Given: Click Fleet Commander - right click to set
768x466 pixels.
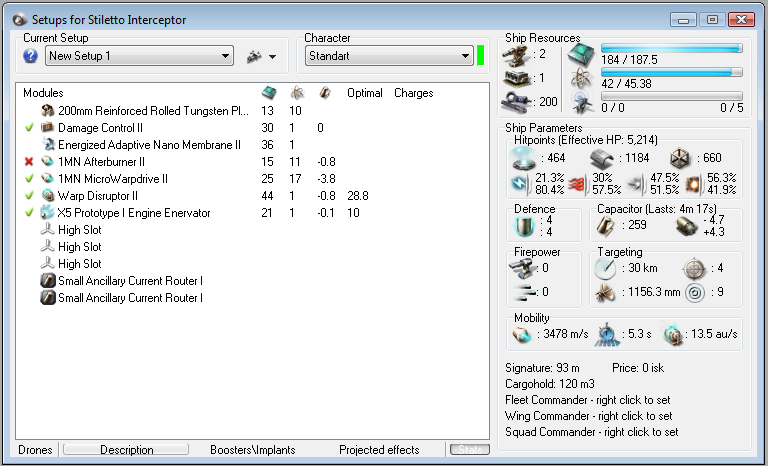Looking at the screenshot, I should coord(588,400).
